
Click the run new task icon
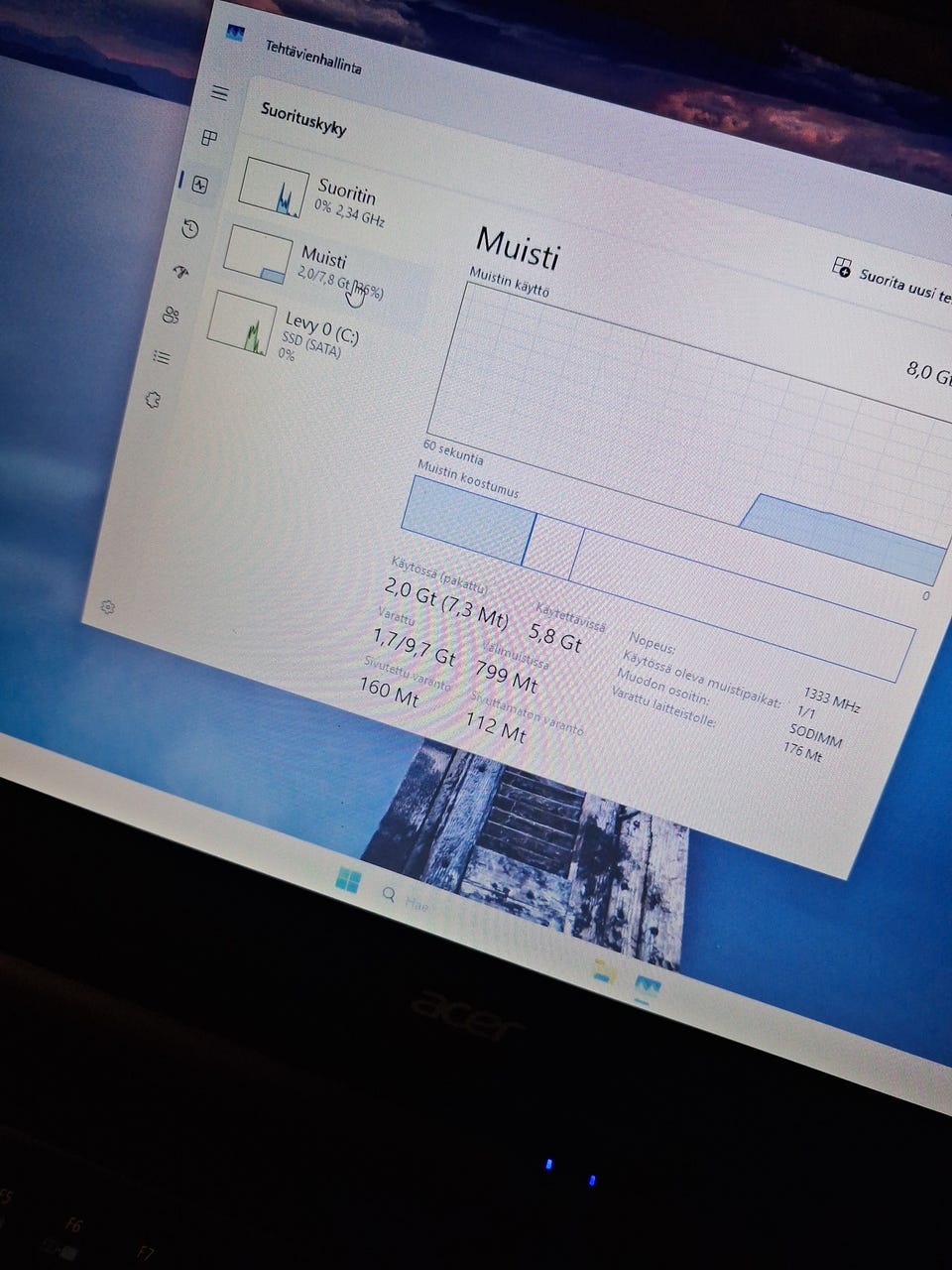(x=842, y=266)
